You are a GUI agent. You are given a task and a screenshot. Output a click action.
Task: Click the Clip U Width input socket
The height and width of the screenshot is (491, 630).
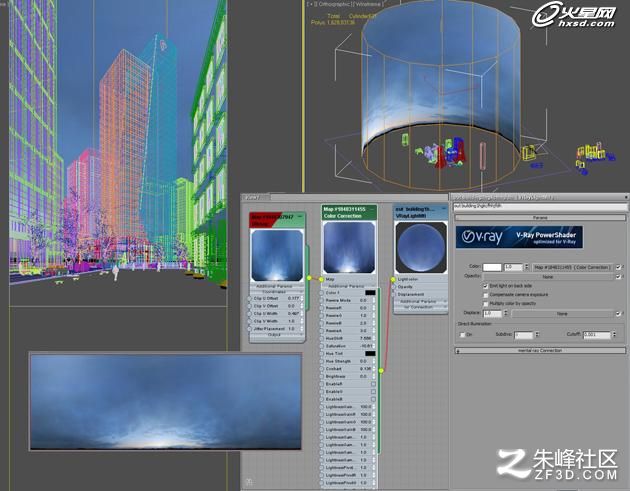point(250,314)
